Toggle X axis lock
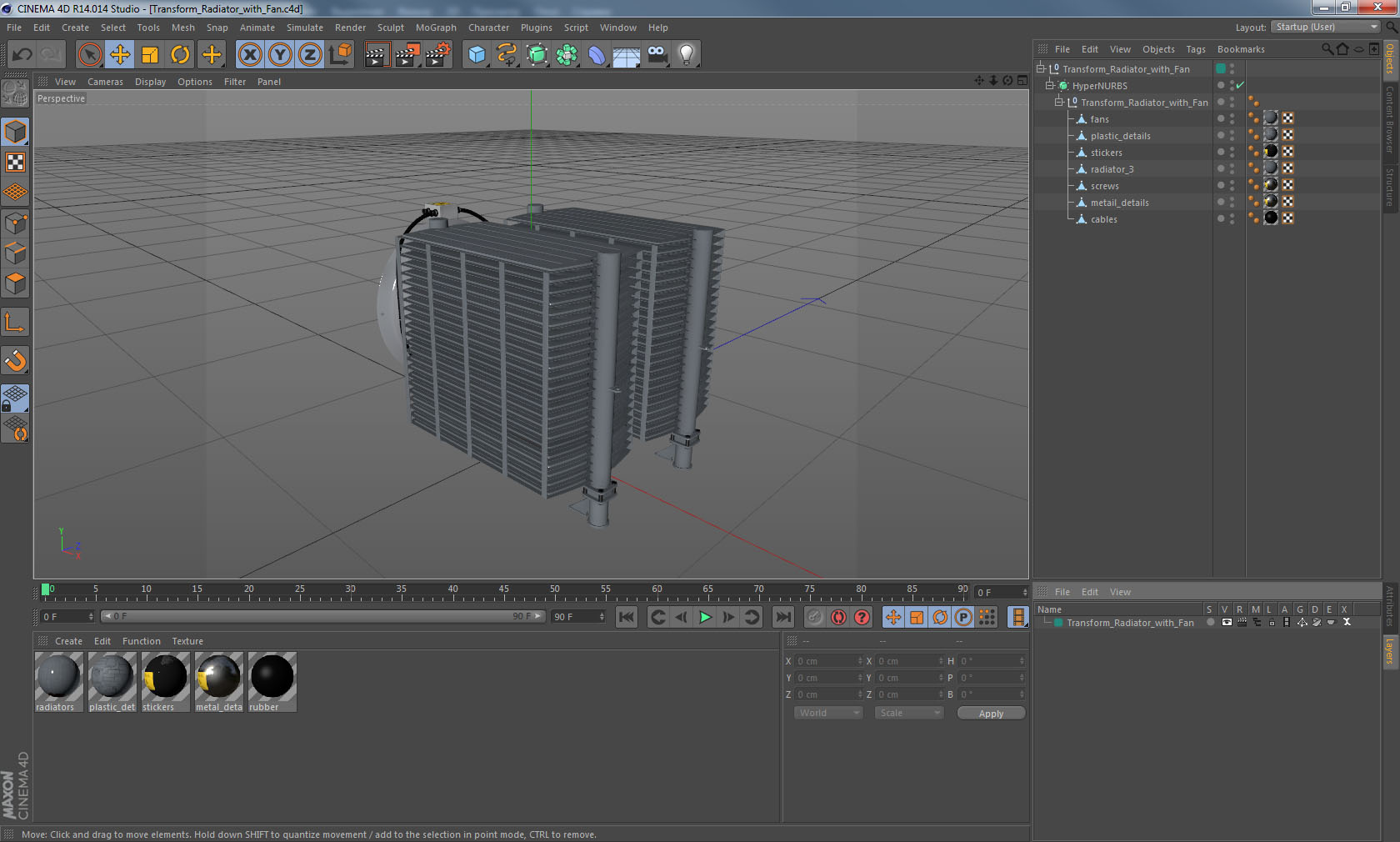 pos(249,55)
